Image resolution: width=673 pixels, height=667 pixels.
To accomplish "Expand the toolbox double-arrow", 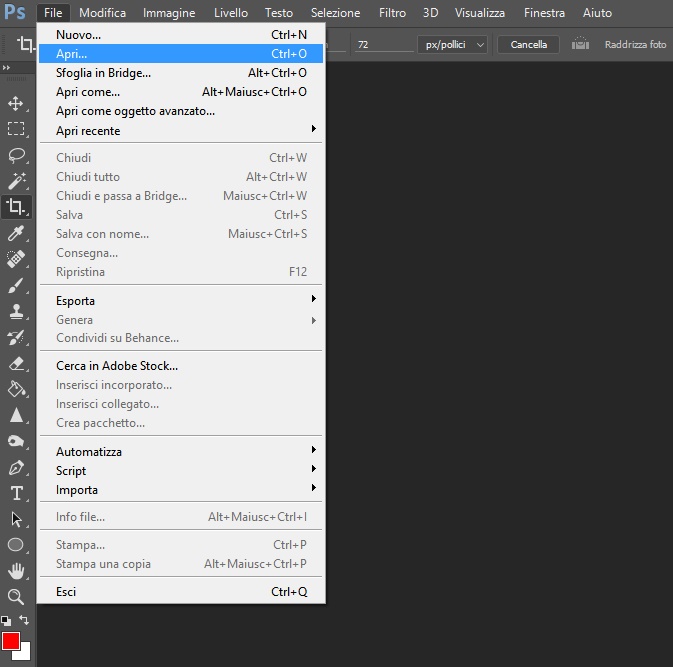I will [6, 67].
